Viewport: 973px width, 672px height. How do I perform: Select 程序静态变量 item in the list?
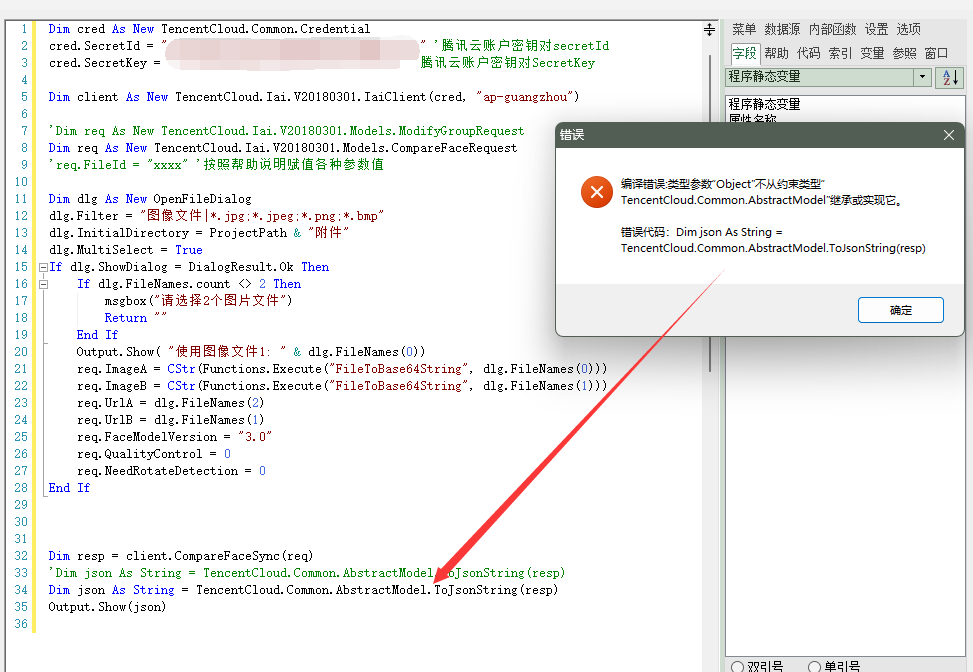(765, 104)
